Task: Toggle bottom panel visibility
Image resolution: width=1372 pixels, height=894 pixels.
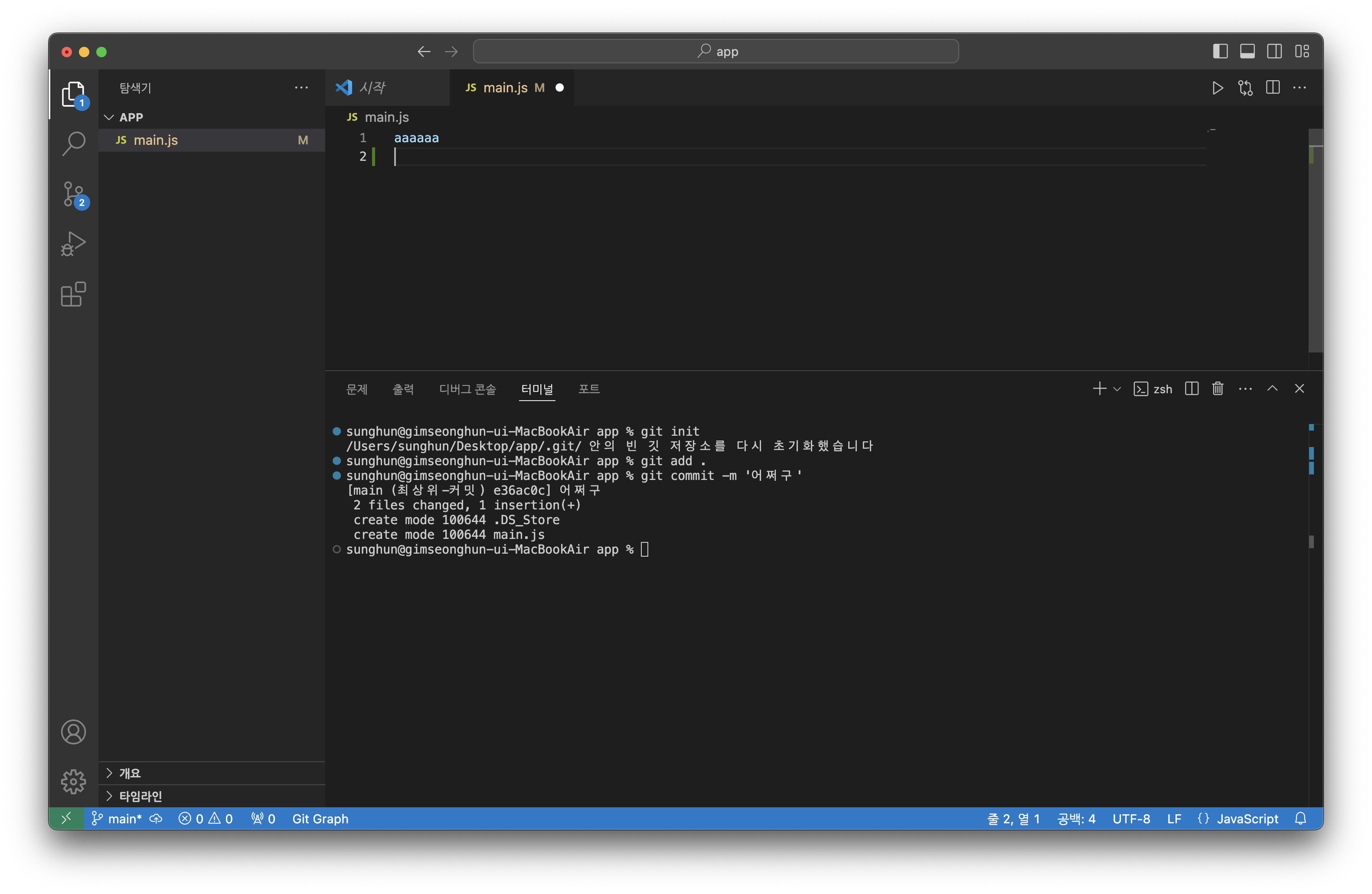Action: click(1247, 51)
